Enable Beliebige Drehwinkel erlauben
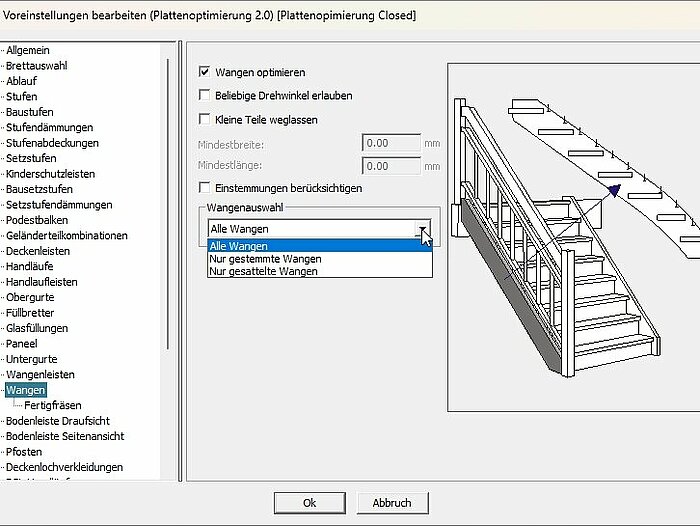Image resolution: width=700 pixels, height=526 pixels. click(204, 95)
